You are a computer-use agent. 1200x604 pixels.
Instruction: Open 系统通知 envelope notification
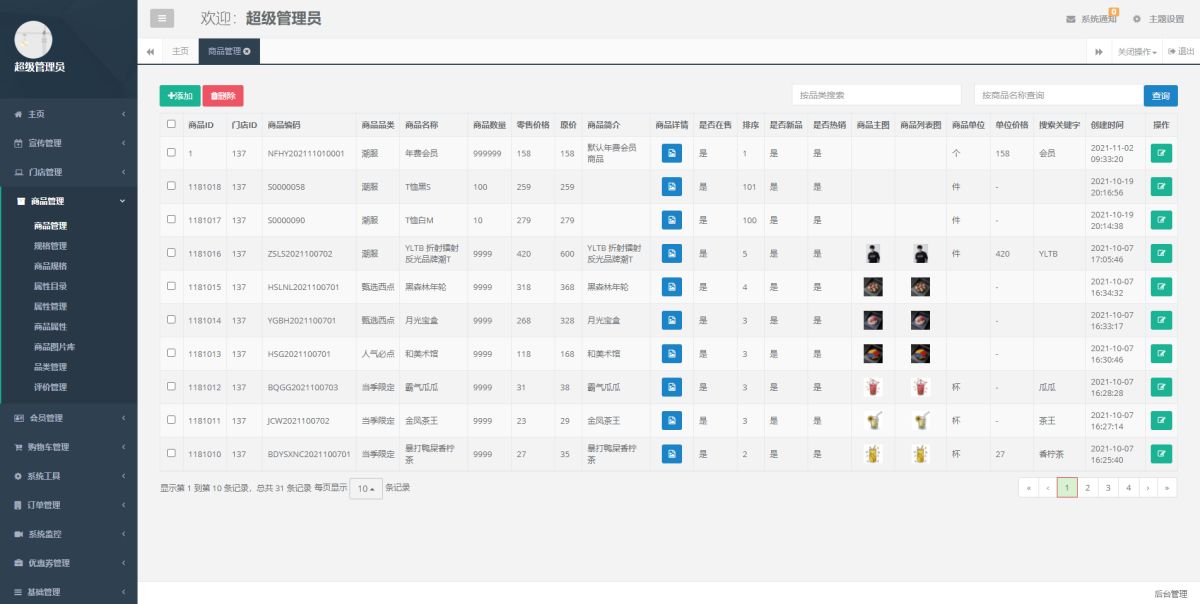pos(1091,19)
